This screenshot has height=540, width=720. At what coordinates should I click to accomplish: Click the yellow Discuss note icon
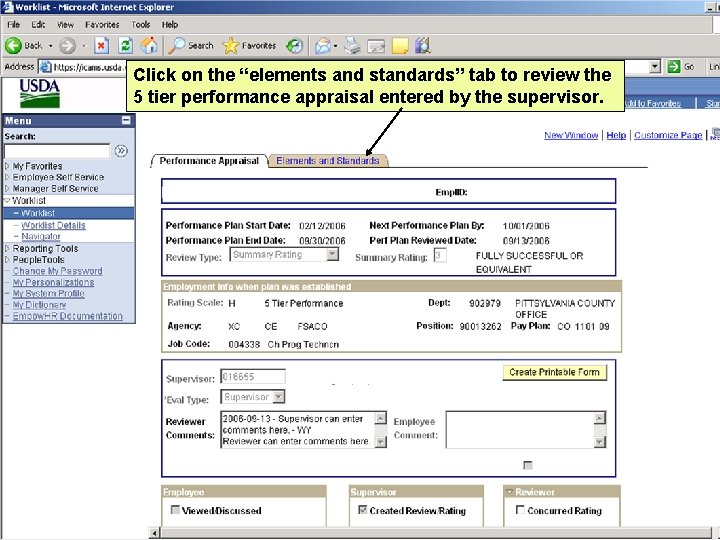400,45
